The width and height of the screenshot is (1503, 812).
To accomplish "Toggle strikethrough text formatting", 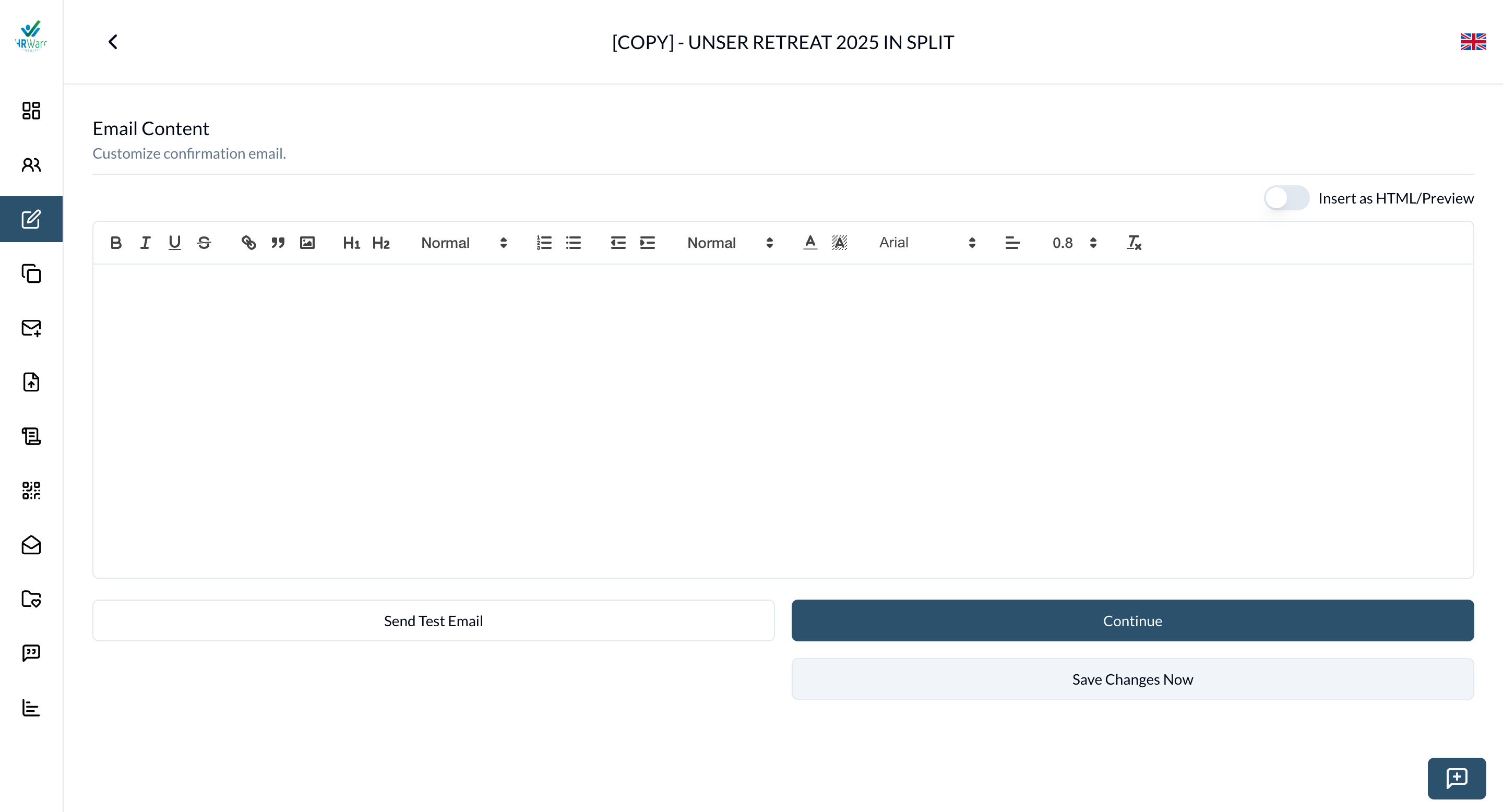I will pyautogui.click(x=204, y=243).
